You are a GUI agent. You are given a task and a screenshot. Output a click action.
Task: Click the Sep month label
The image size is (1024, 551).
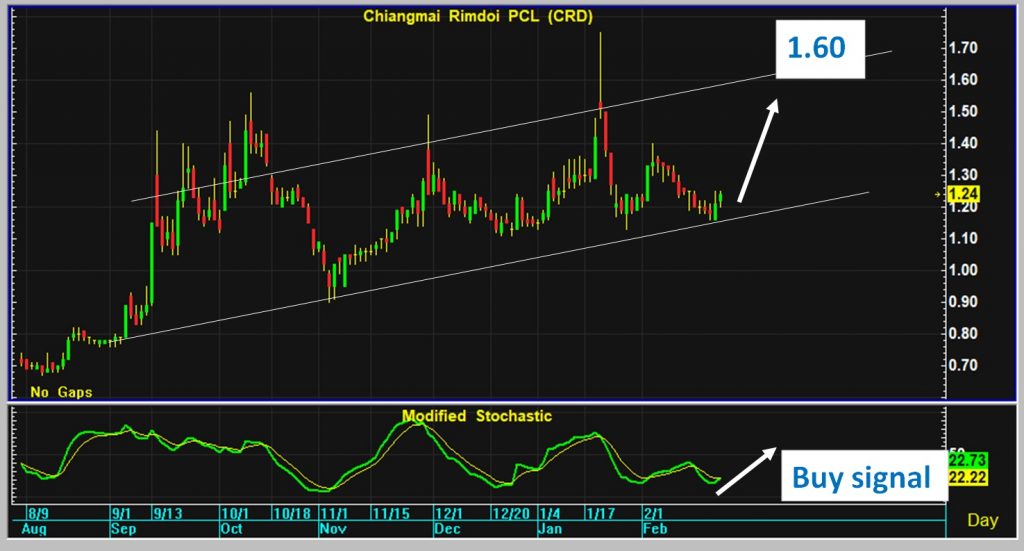coord(123,529)
